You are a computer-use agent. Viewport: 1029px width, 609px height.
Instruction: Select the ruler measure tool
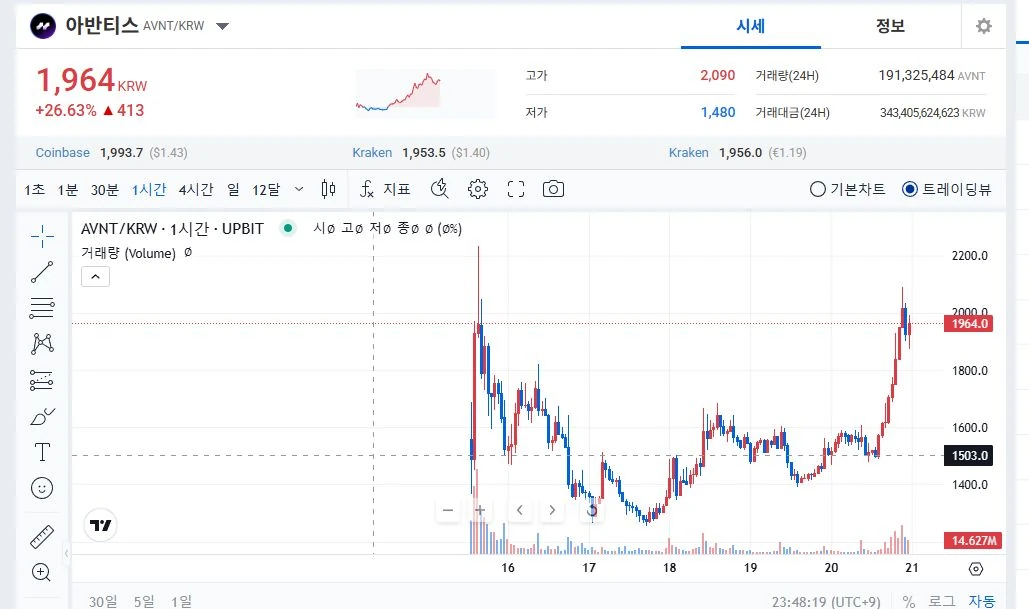tap(42, 537)
